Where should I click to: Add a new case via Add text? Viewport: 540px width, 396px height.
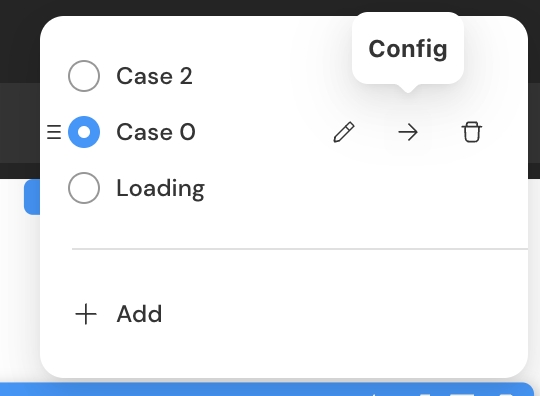pos(139,314)
